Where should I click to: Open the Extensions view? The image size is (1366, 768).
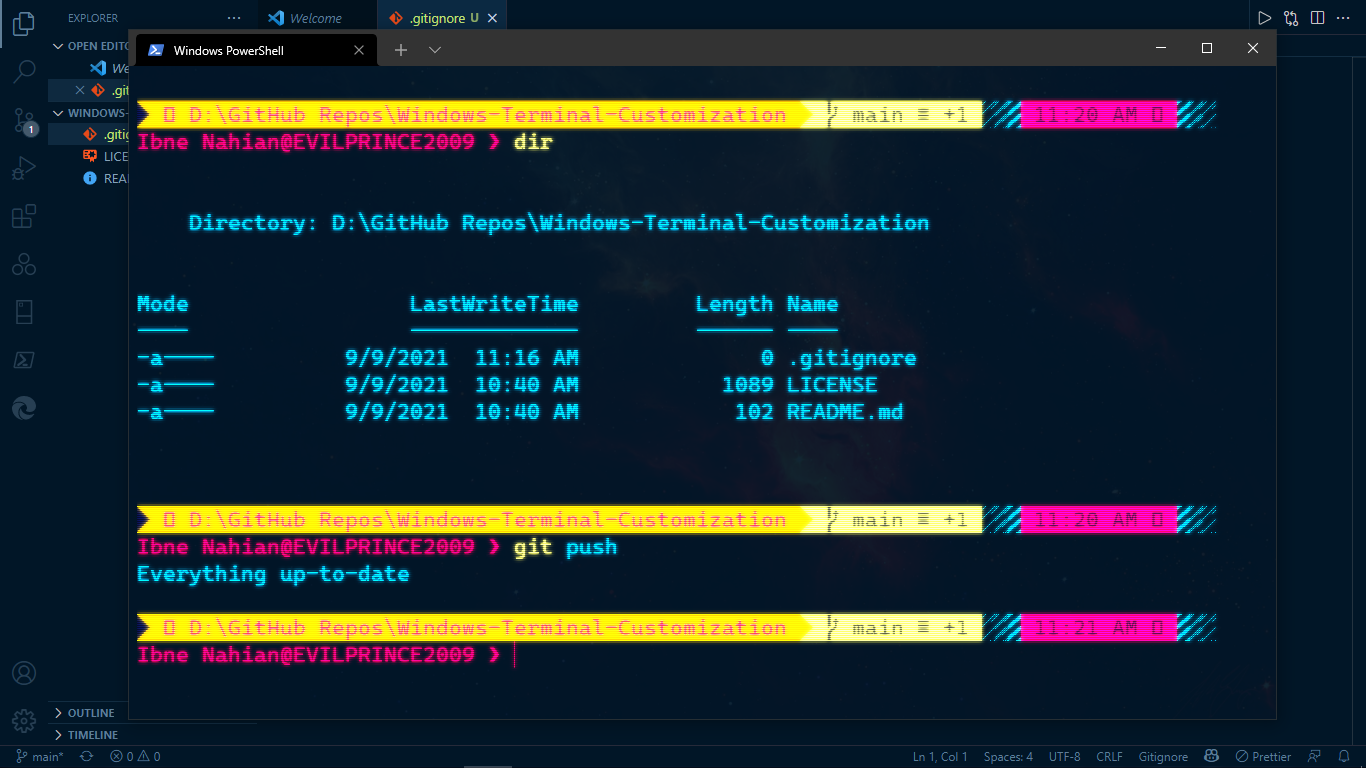click(24, 217)
